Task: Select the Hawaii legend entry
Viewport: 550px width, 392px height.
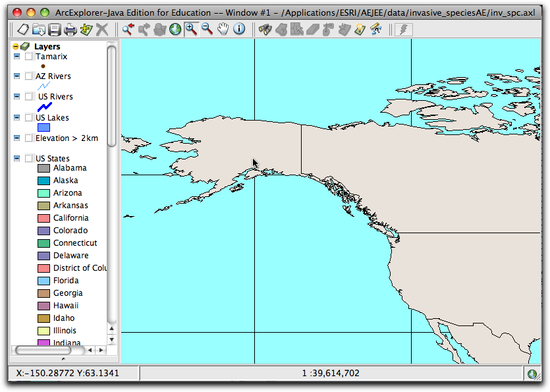Action: [x=66, y=305]
